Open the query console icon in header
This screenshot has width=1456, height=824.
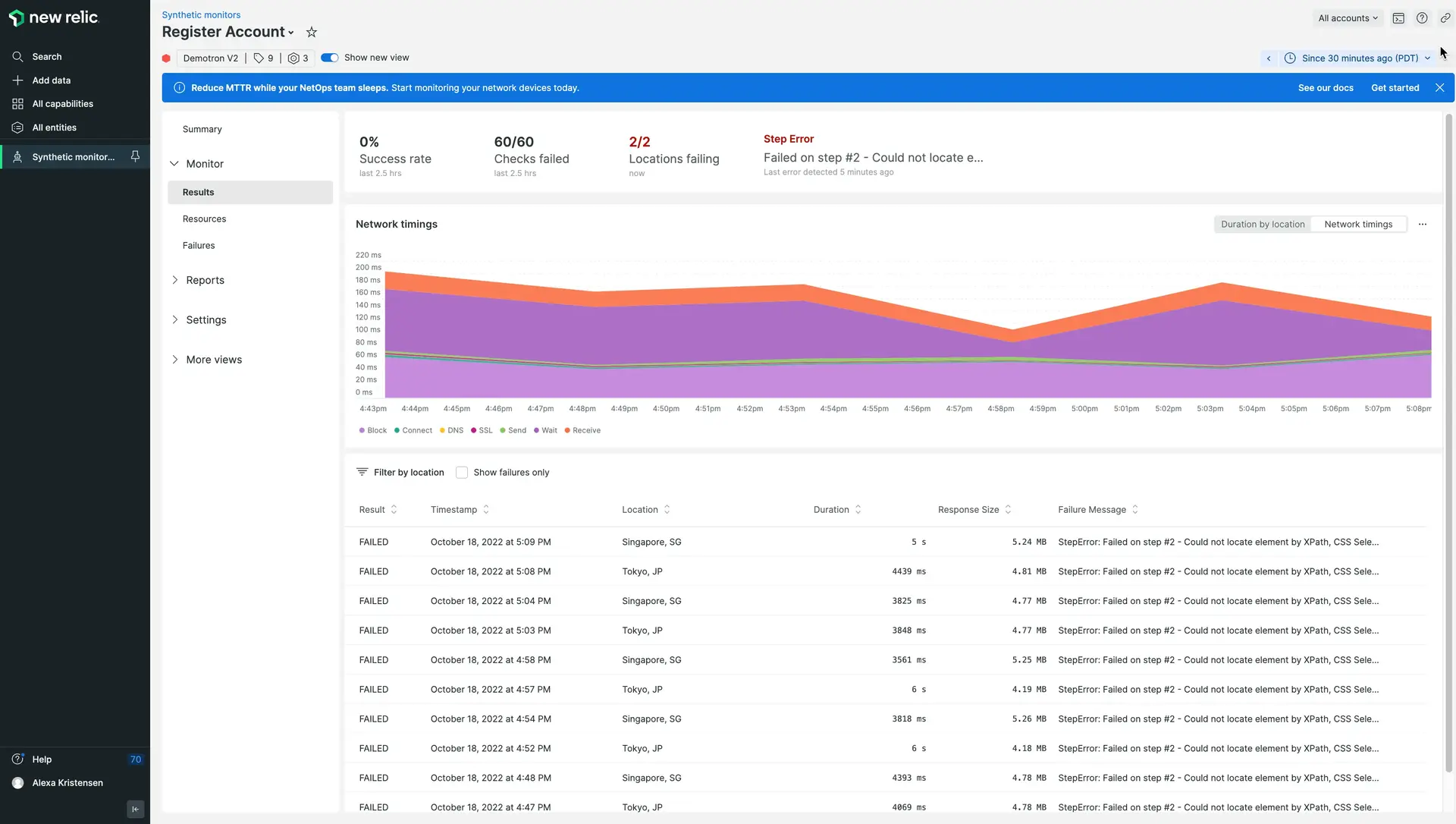click(x=1398, y=18)
